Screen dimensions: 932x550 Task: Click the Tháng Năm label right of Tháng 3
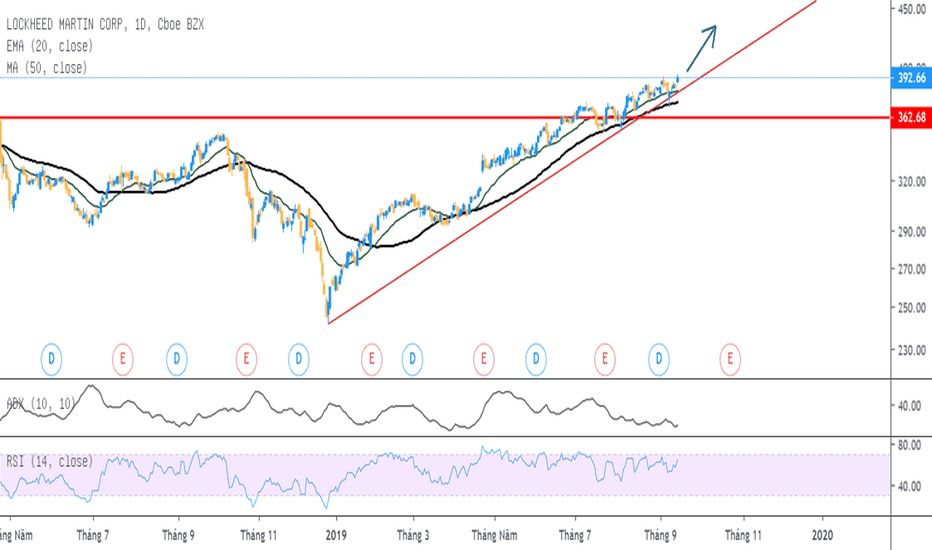coord(495,535)
